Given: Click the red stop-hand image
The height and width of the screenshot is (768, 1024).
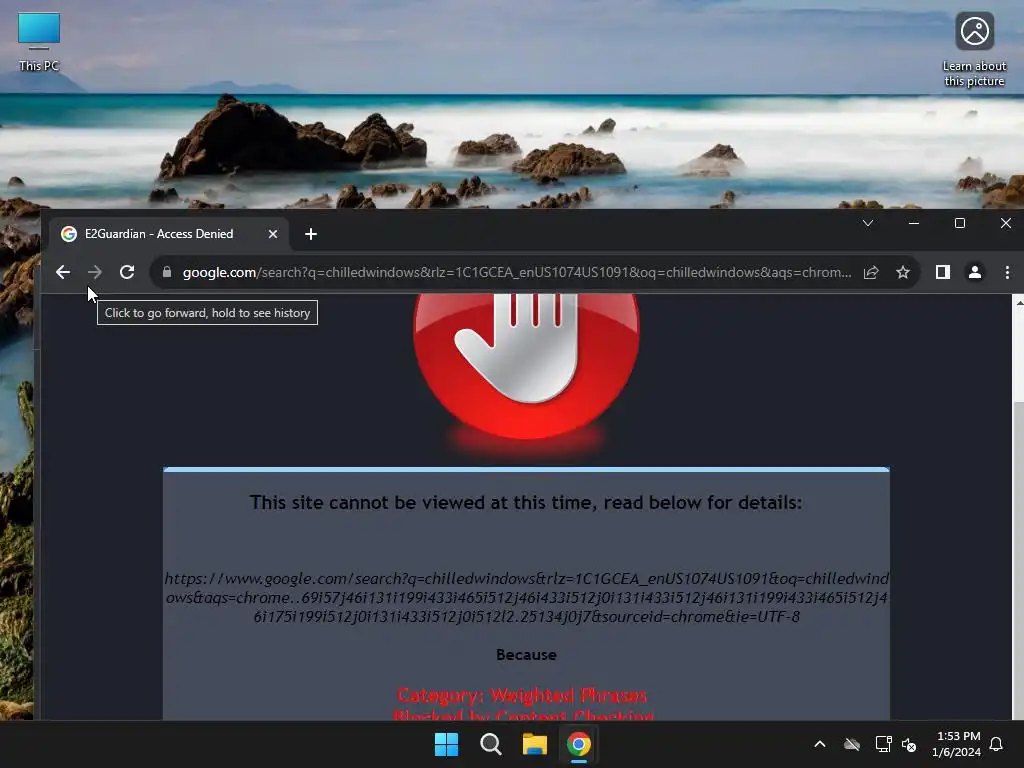Looking at the screenshot, I should [526, 366].
